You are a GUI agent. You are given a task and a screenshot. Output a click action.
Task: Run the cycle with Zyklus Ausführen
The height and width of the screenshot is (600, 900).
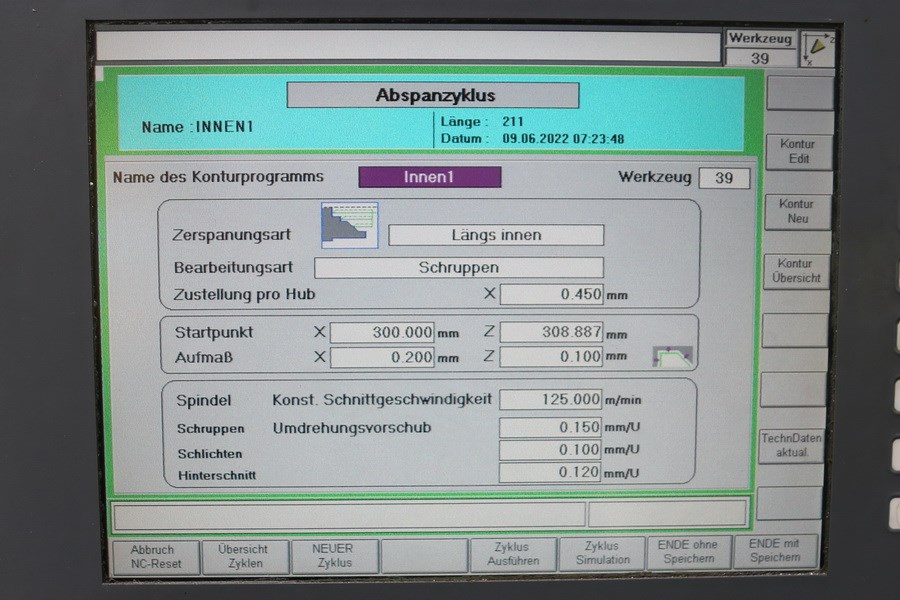click(513, 554)
